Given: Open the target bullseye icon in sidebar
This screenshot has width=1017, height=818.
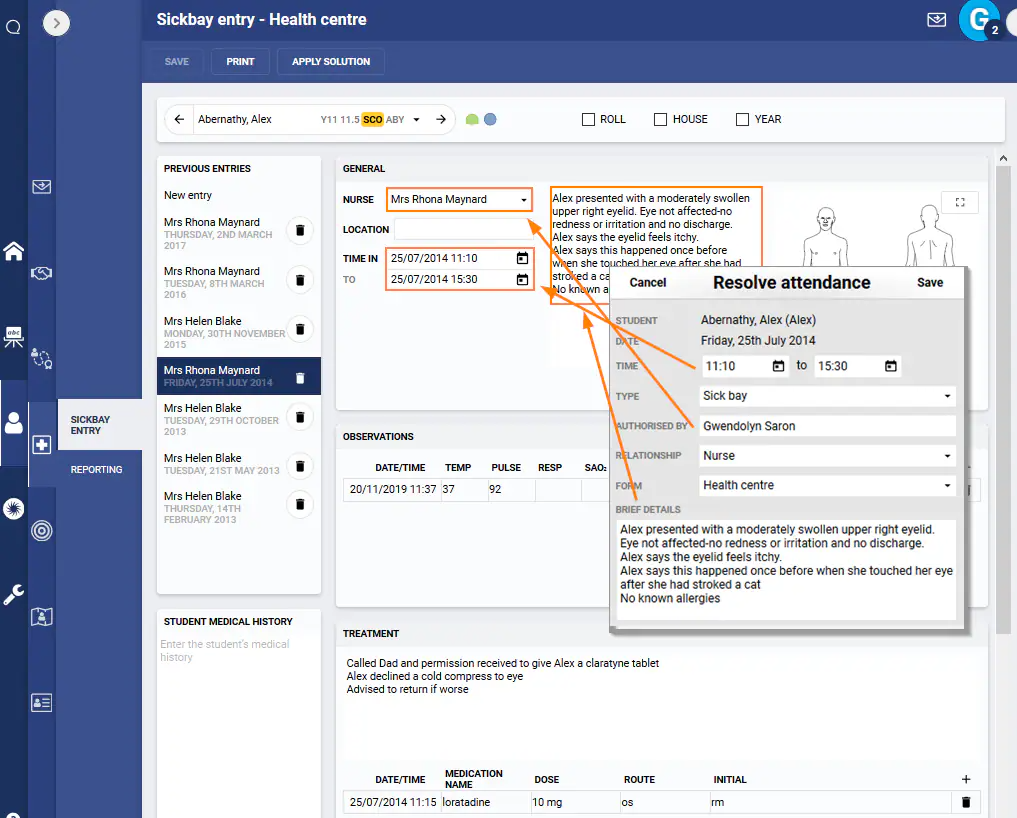Looking at the screenshot, I should (x=42, y=531).
